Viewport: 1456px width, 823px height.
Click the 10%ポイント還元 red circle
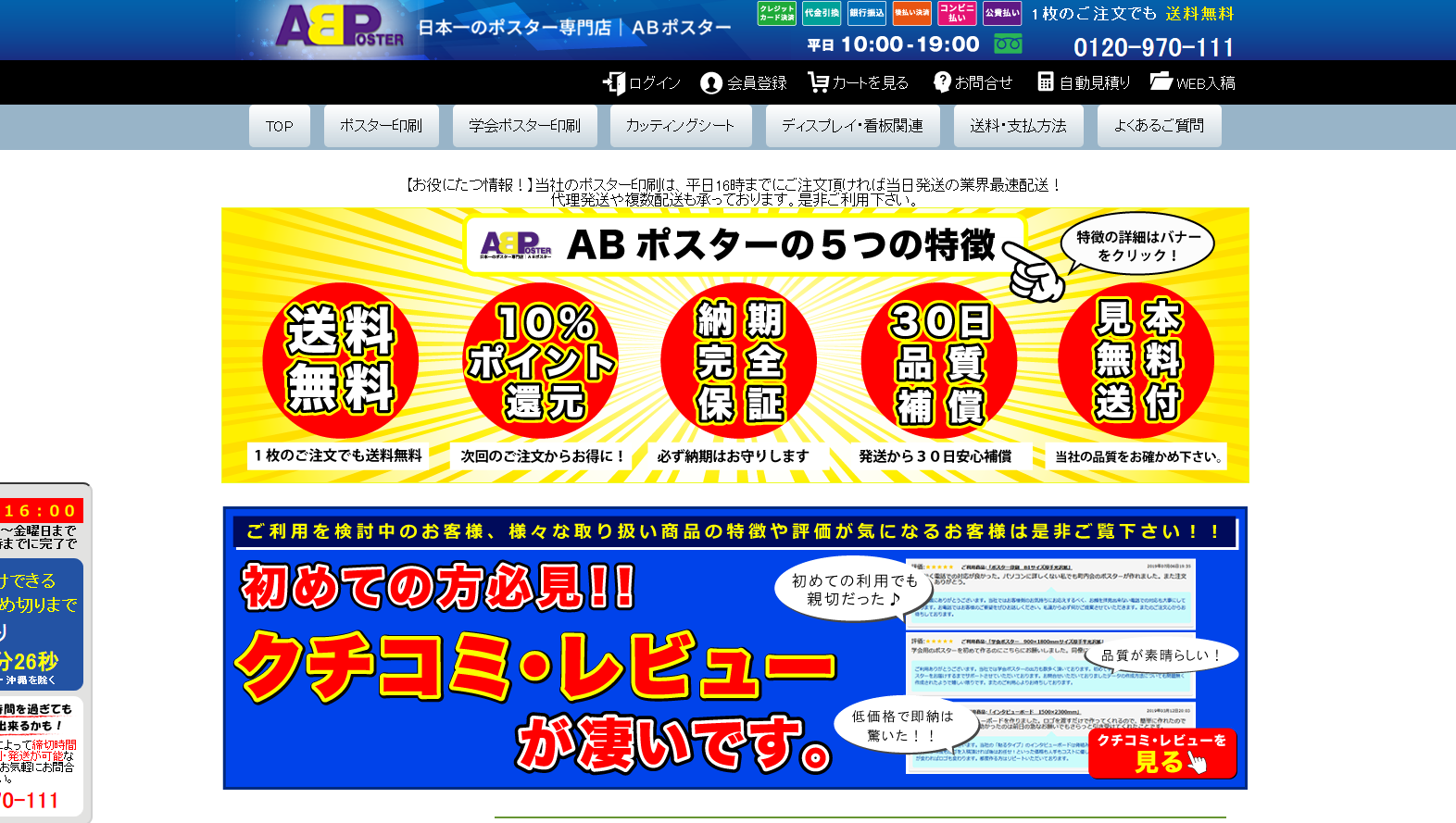tap(541, 360)
